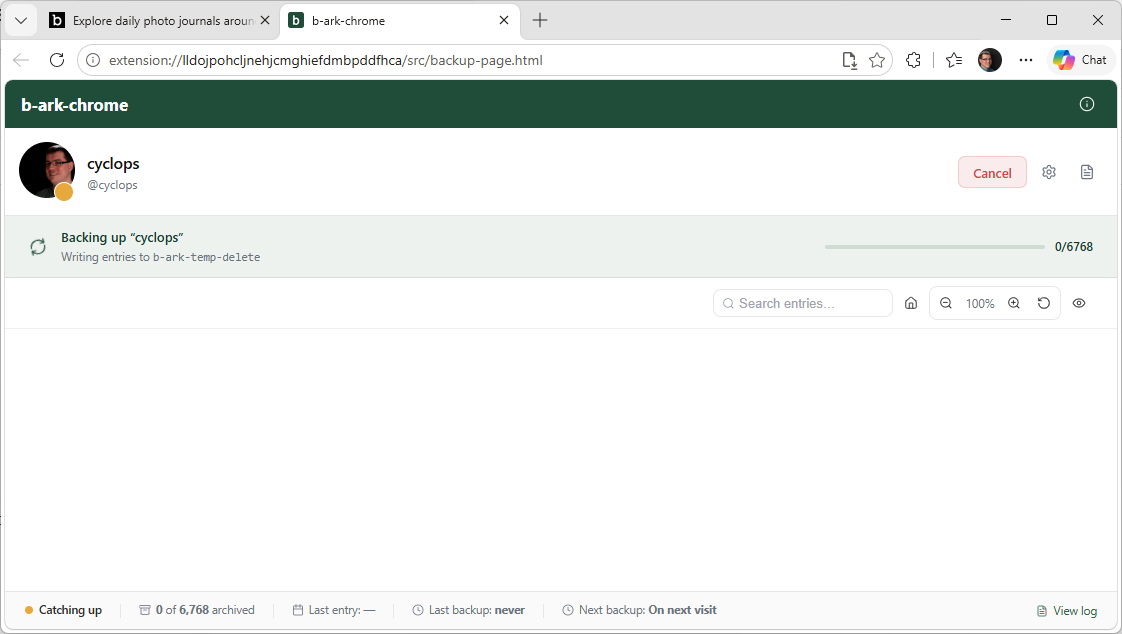Viewport: 1122px width, 634px height.
Task: Click the Catching up status
Action: (64, 610)
